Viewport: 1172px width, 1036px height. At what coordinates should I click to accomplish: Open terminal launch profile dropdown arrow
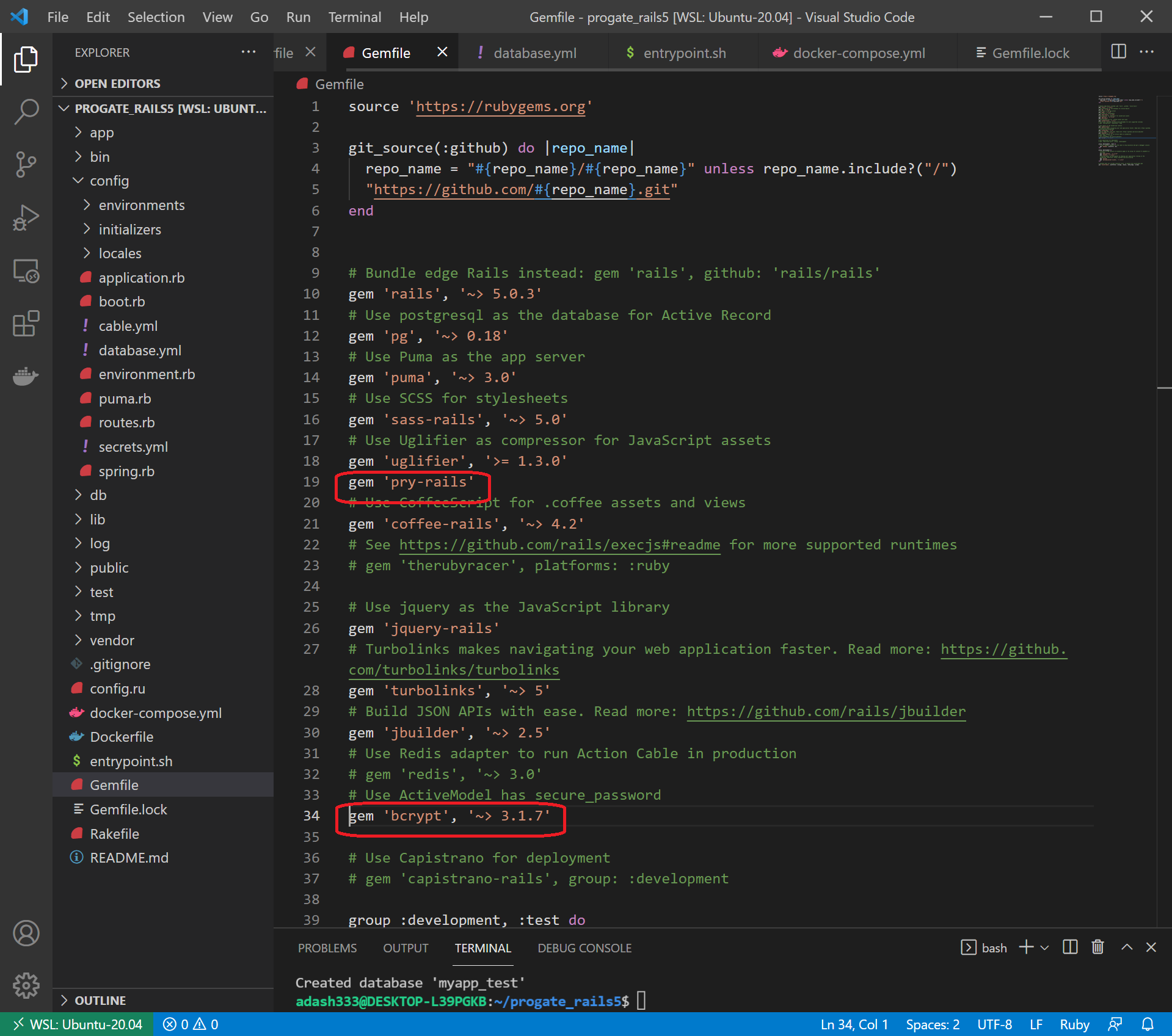[1044, 947]
